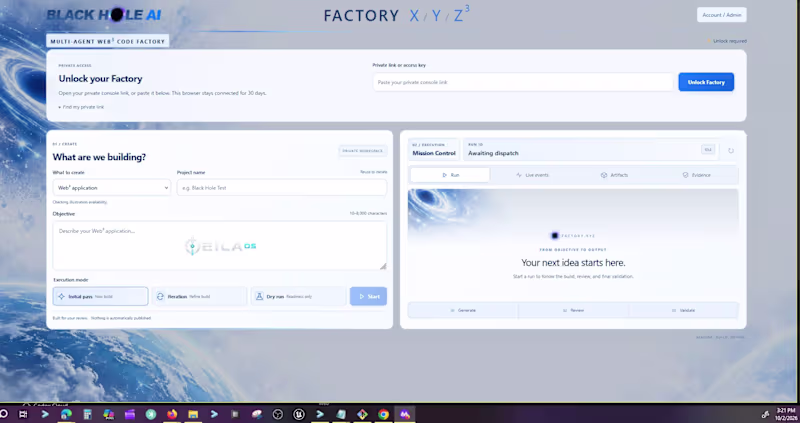Select the Dry run execution mode
This screenshot has width=800, height=423.
(x=298, y=296)
